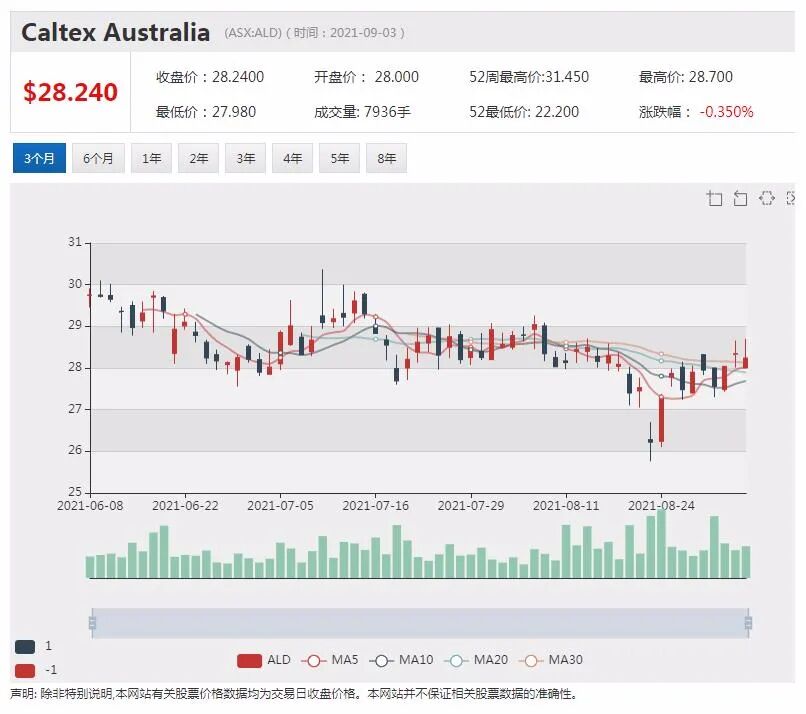Toggle the ALD candlestick series in legend
Image resolution: width=806 pixels, height=714 pixels.
pos(264,660)
